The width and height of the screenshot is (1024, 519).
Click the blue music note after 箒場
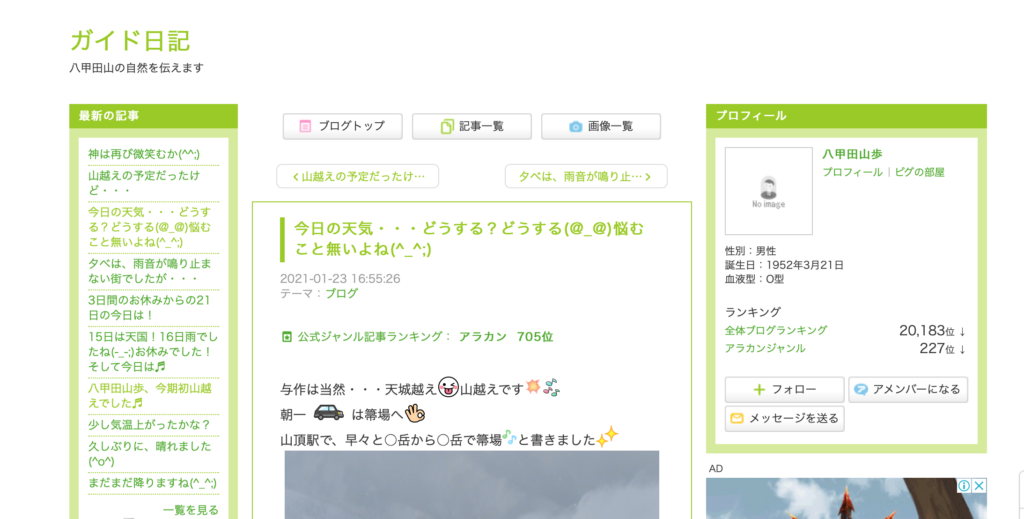pyautogui.click(x=509, y=437)
